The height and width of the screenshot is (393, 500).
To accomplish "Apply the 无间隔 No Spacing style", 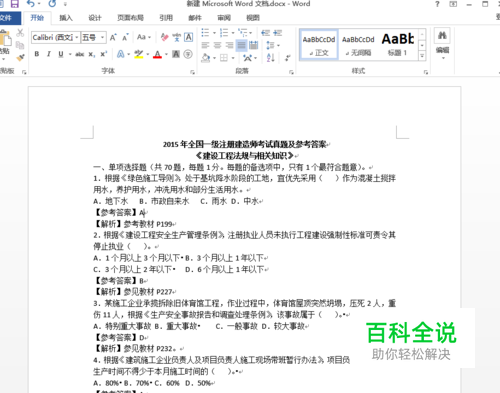I will coord(358,45).
